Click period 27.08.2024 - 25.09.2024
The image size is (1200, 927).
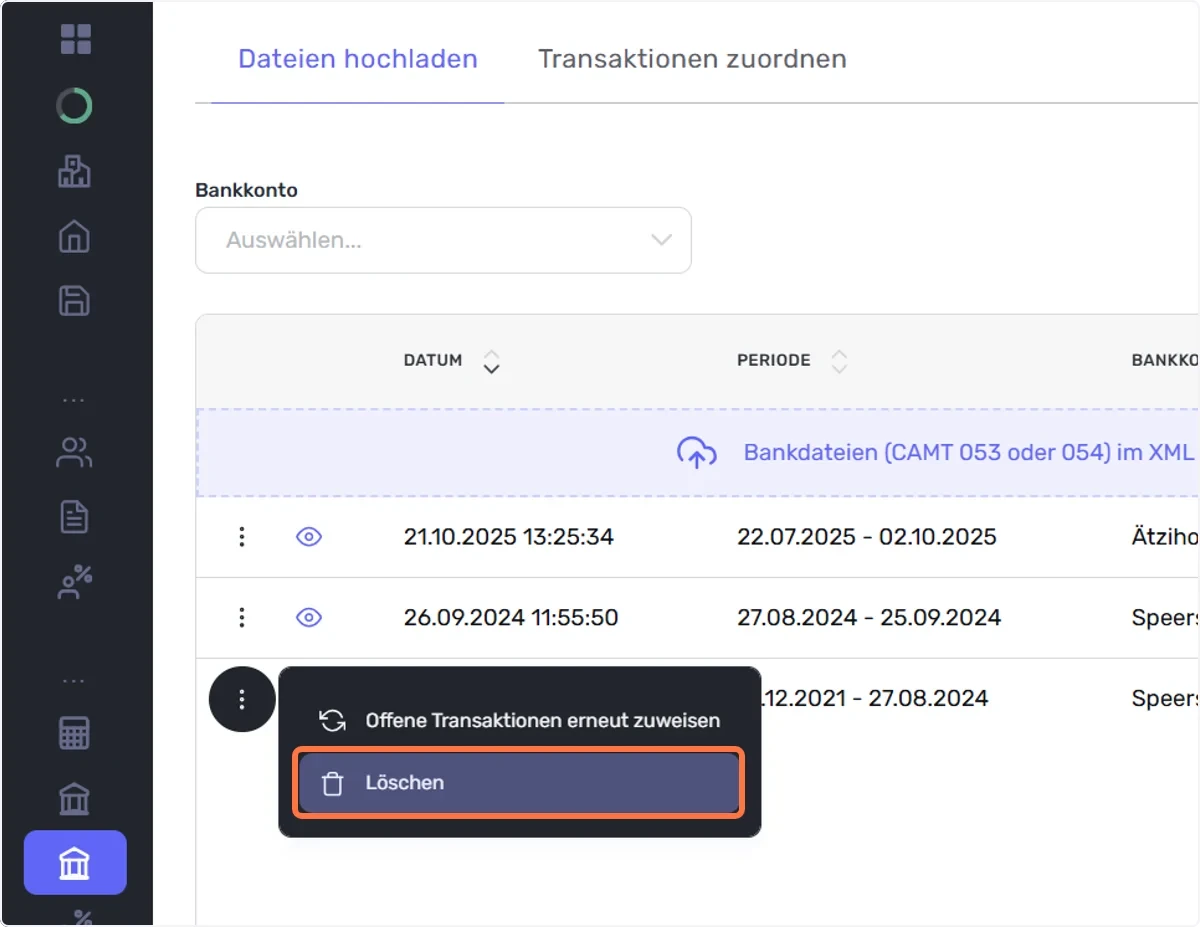(x=869, y=618)
